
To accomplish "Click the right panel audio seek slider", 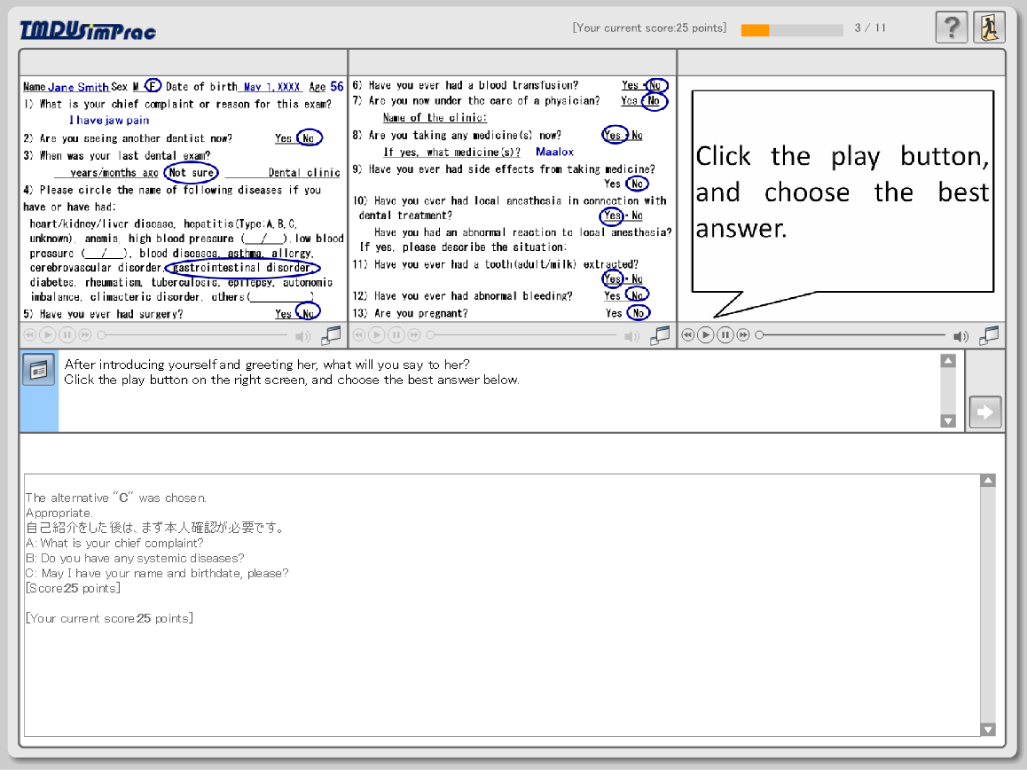I will [x=850, y=335].
